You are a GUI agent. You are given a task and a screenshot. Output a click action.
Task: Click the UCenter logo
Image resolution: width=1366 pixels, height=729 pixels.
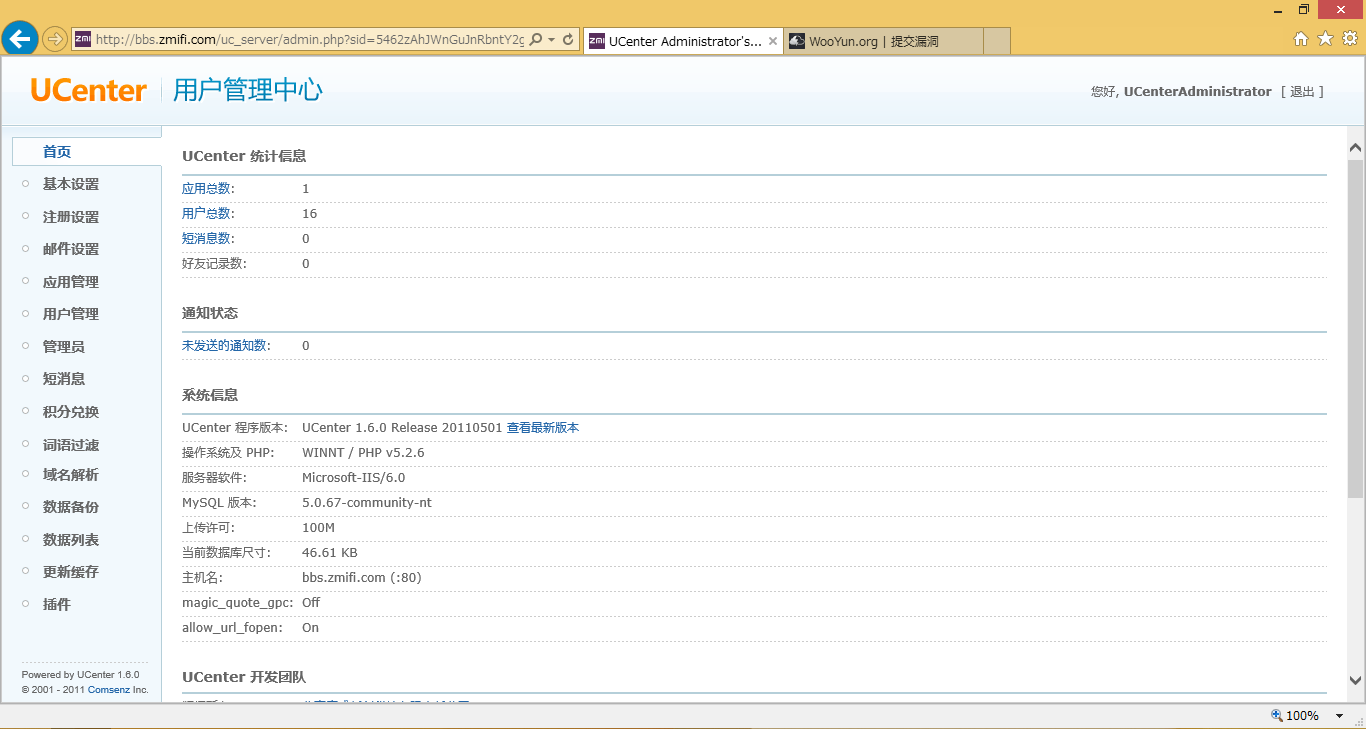coord(88,90)
